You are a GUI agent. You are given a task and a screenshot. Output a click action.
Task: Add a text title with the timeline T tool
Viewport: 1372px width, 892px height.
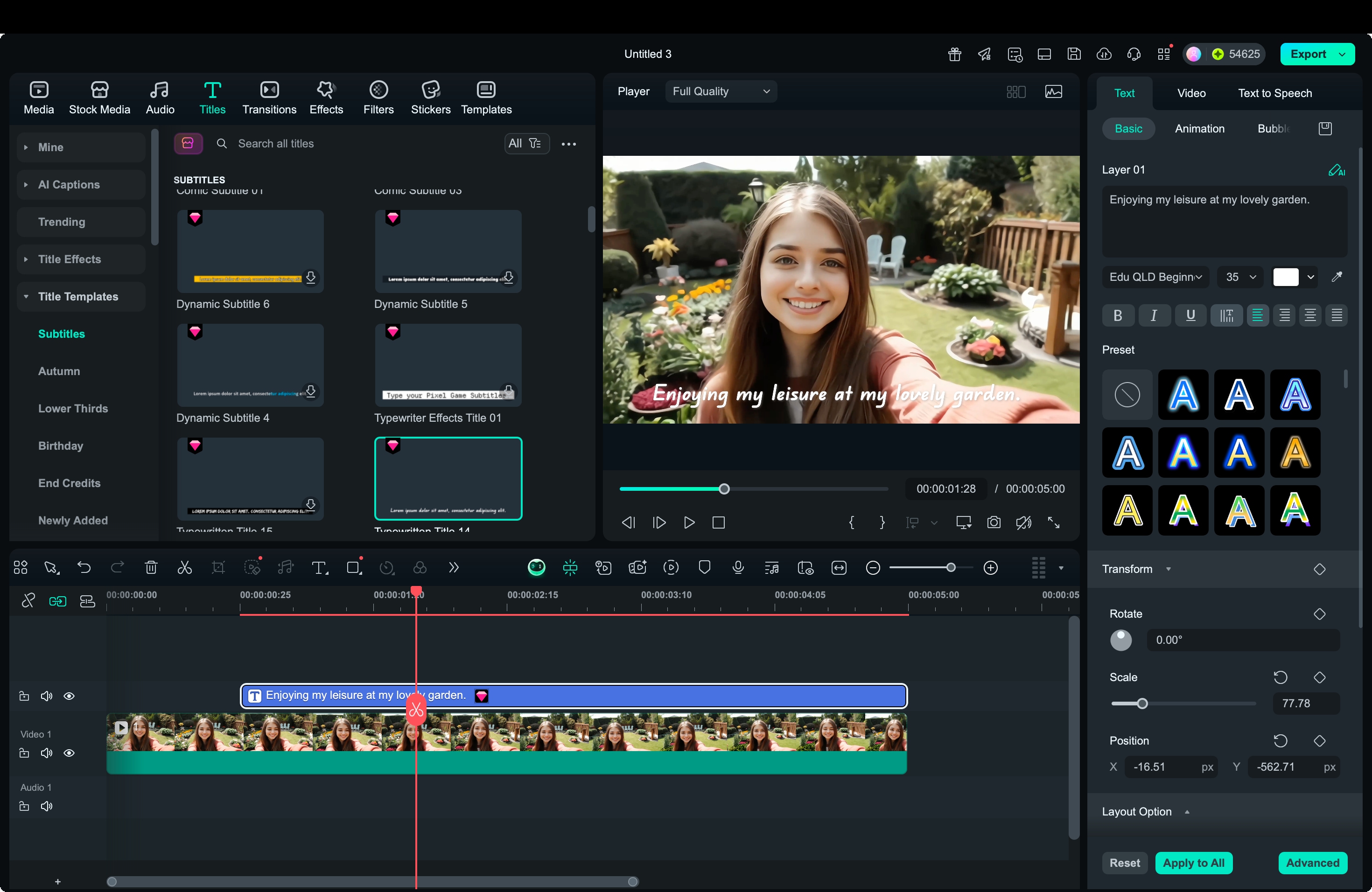(319, 568)
